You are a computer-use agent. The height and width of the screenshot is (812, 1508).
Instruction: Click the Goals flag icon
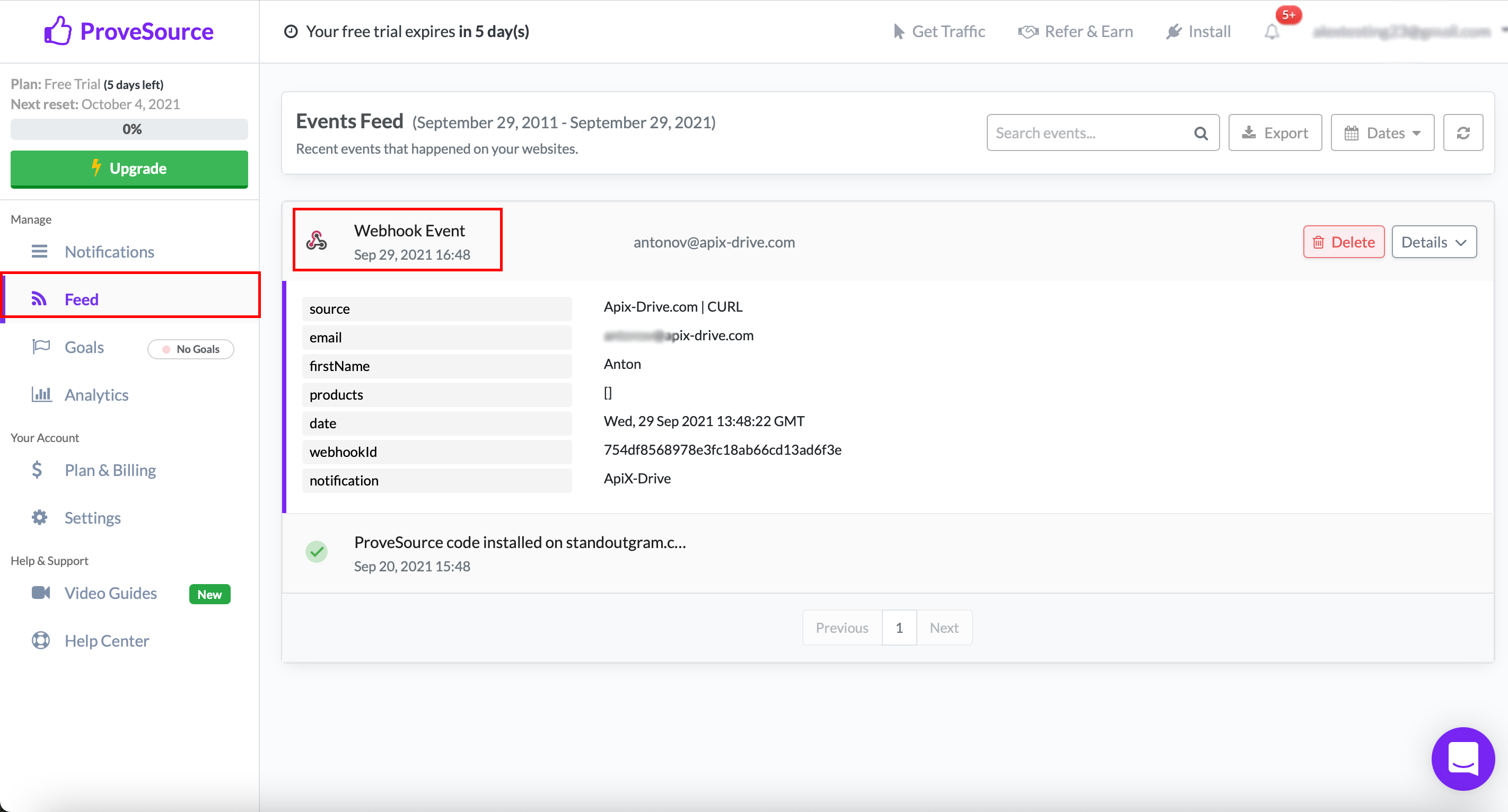tap(41, 346)
